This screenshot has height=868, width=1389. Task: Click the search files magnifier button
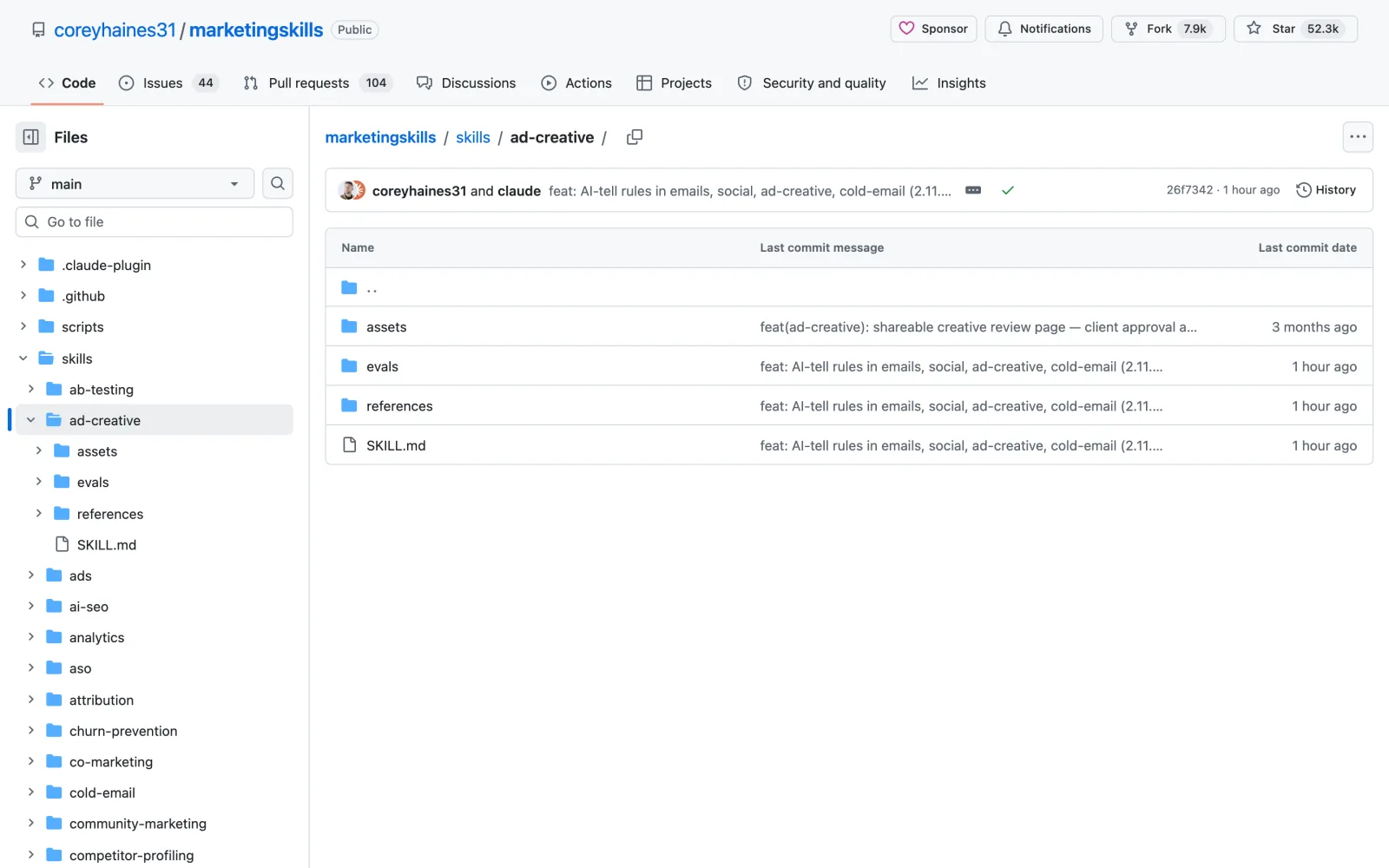pyautogui.click(x=278, y=183)
